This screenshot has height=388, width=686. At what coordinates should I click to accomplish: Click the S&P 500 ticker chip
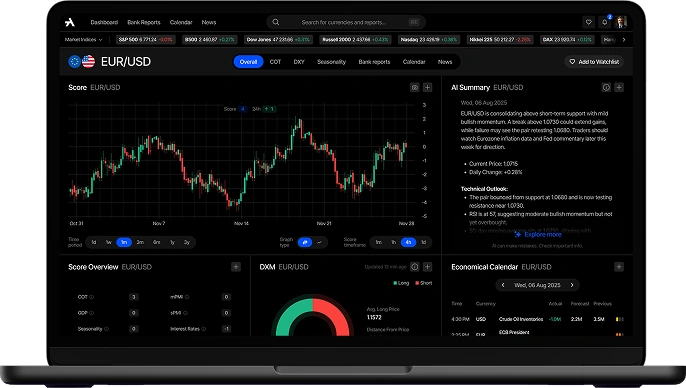click(146, 40)
